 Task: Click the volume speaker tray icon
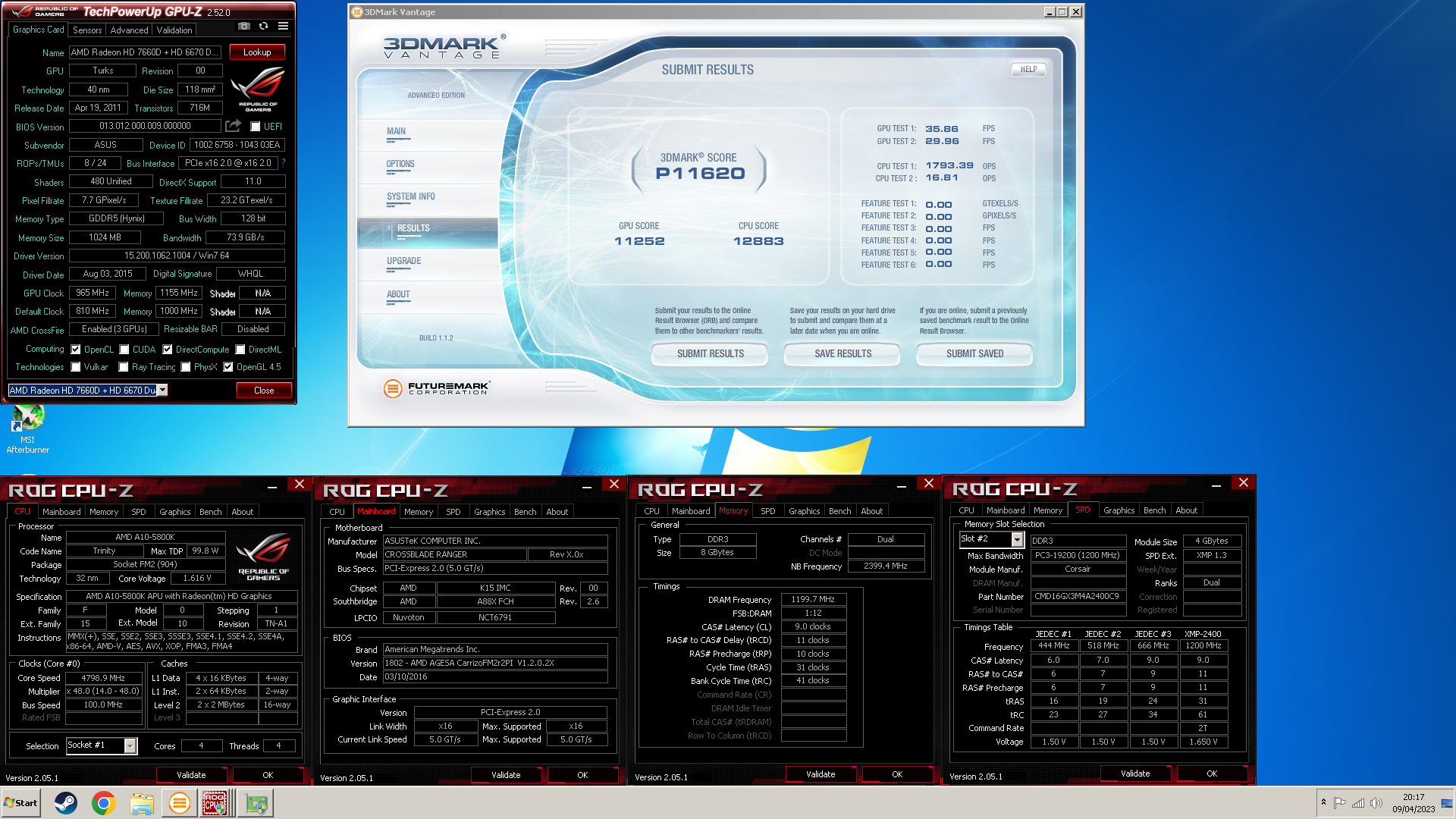pyautogui.click(x=1376, y=803)
